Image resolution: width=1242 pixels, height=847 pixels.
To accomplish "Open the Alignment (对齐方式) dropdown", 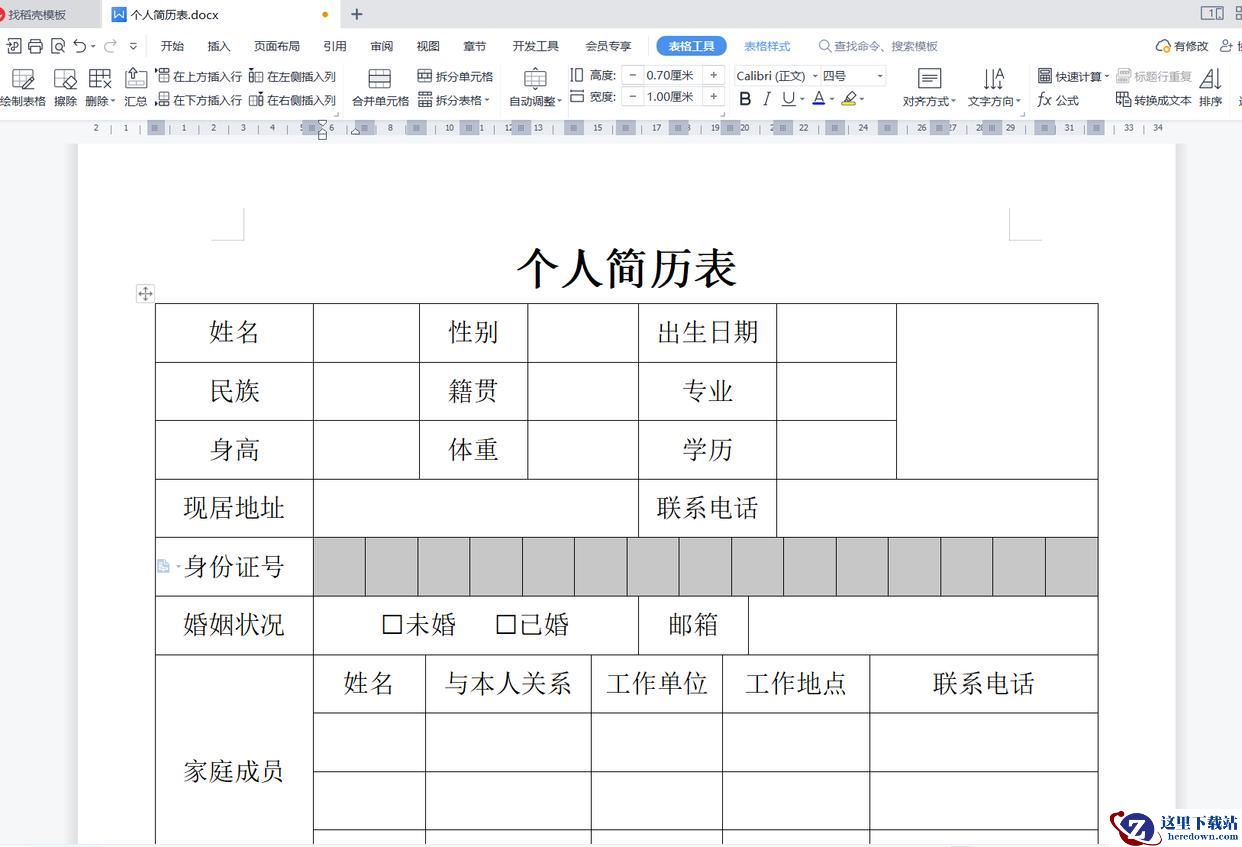I will tap(929, 88).
